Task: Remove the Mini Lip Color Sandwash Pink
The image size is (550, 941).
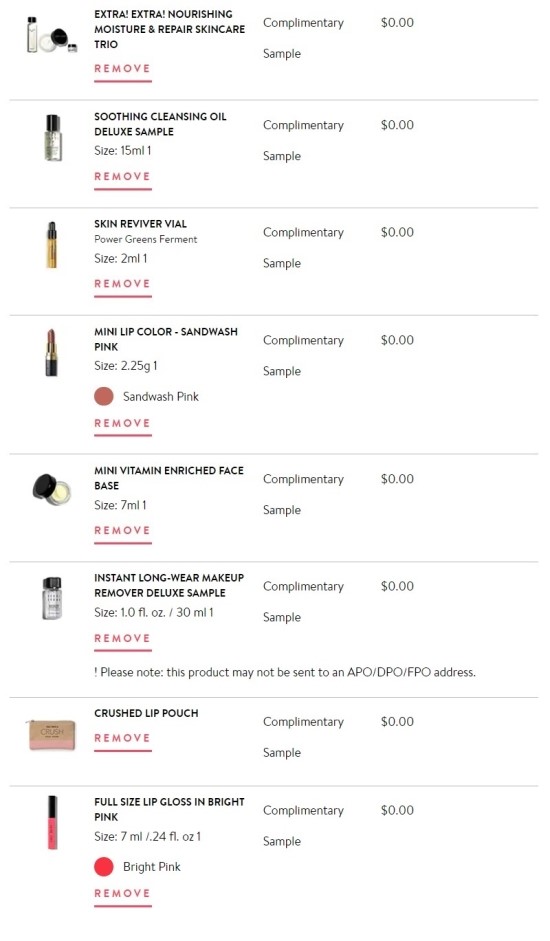Action: tap(122, 423)
